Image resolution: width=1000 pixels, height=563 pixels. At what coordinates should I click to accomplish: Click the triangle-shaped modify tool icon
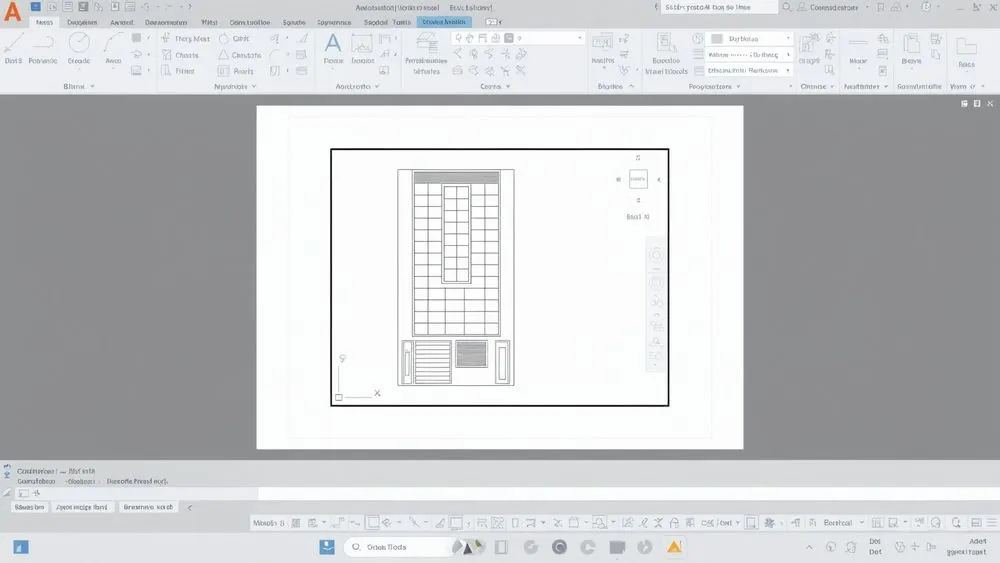[x=223, y=55]
